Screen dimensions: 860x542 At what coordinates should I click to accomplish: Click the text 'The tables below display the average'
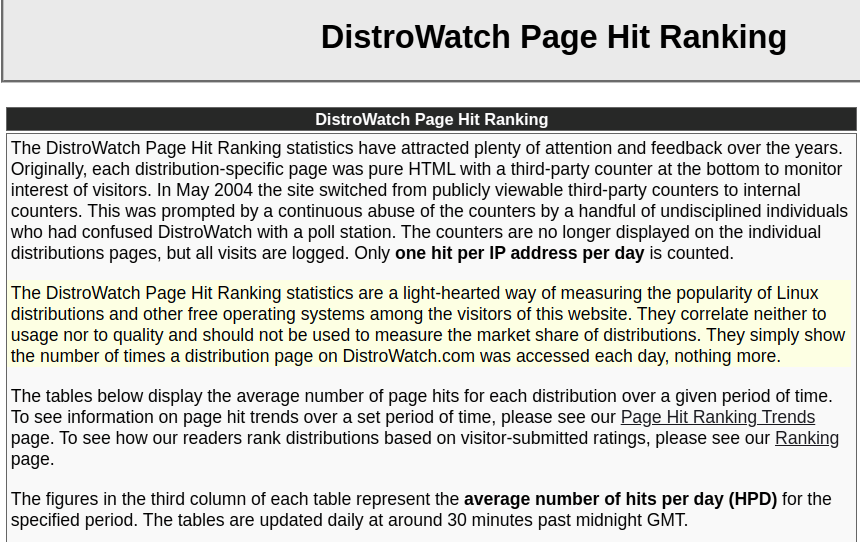tap(155, 396)
